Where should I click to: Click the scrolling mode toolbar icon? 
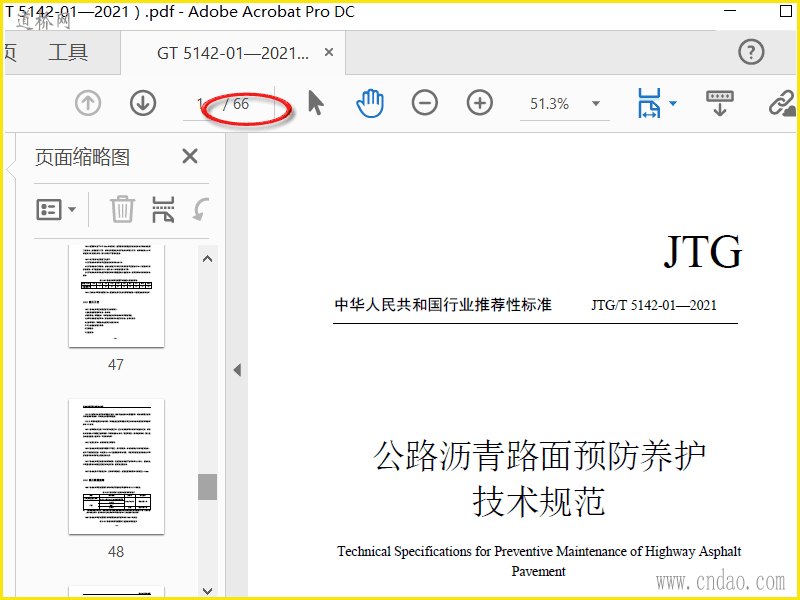[x=719, y=103]
